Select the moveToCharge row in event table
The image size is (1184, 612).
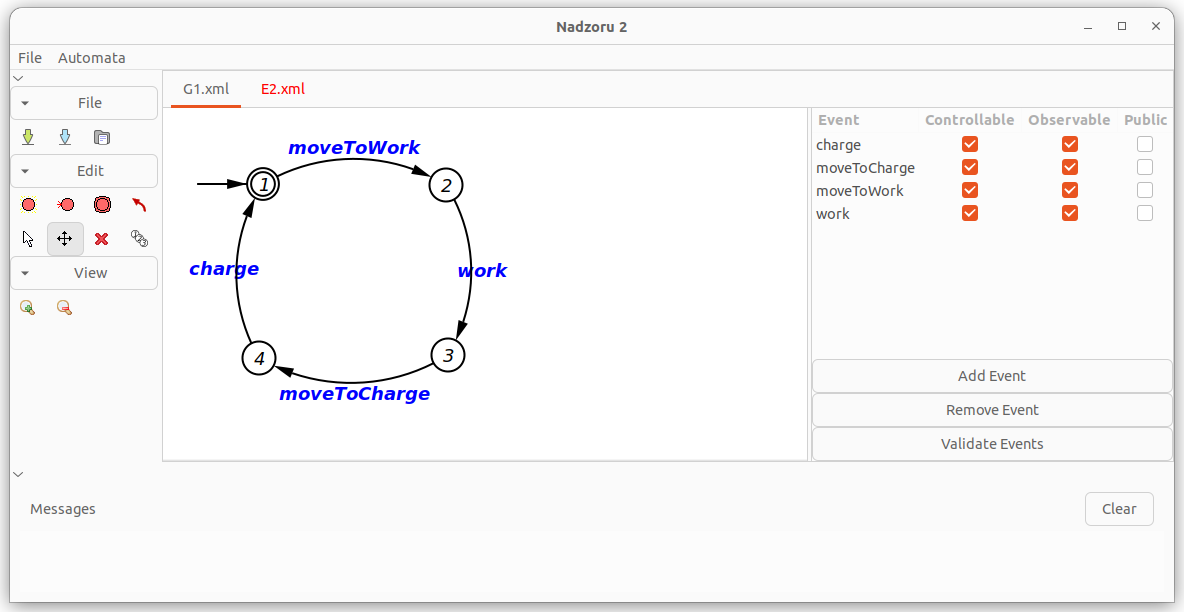(991, 167)
